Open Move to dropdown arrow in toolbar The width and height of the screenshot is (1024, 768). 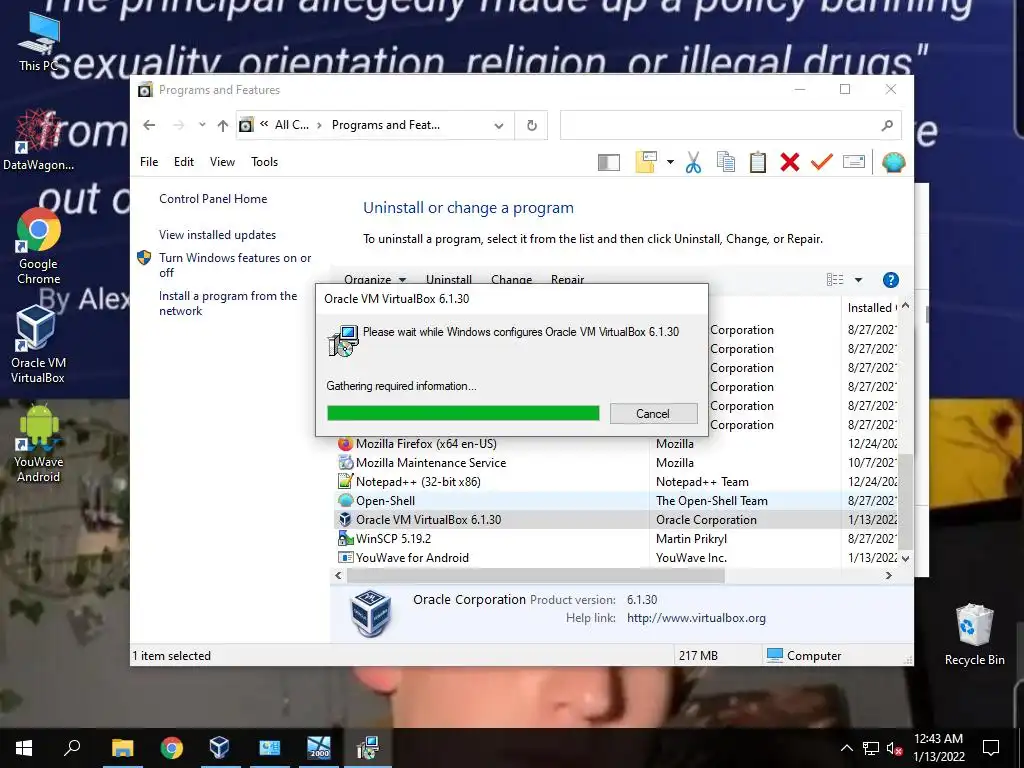point(670,162)
